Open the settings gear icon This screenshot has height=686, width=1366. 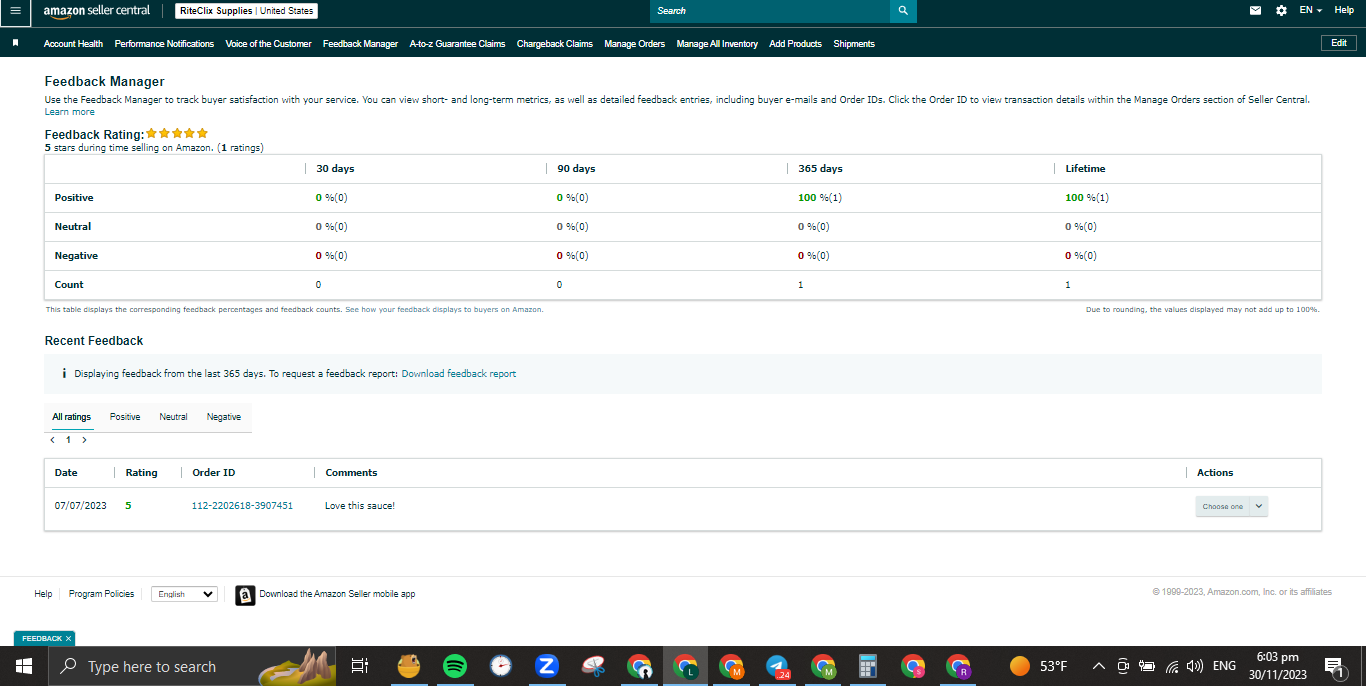(1282, 11)
